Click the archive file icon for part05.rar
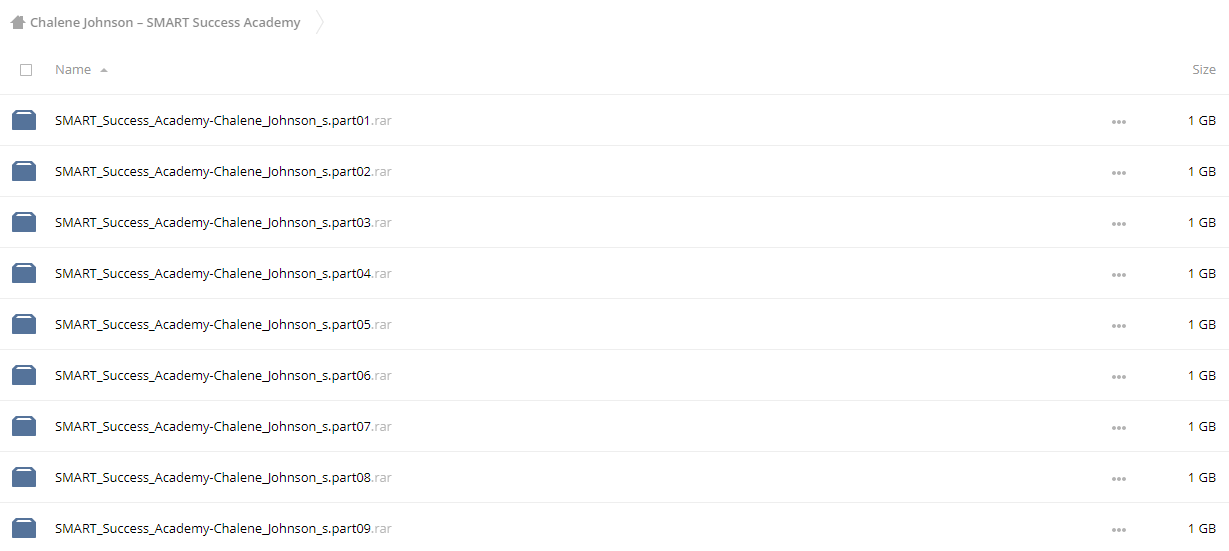This screenshot has height=551, width=1229. click(x=24, y=325)
